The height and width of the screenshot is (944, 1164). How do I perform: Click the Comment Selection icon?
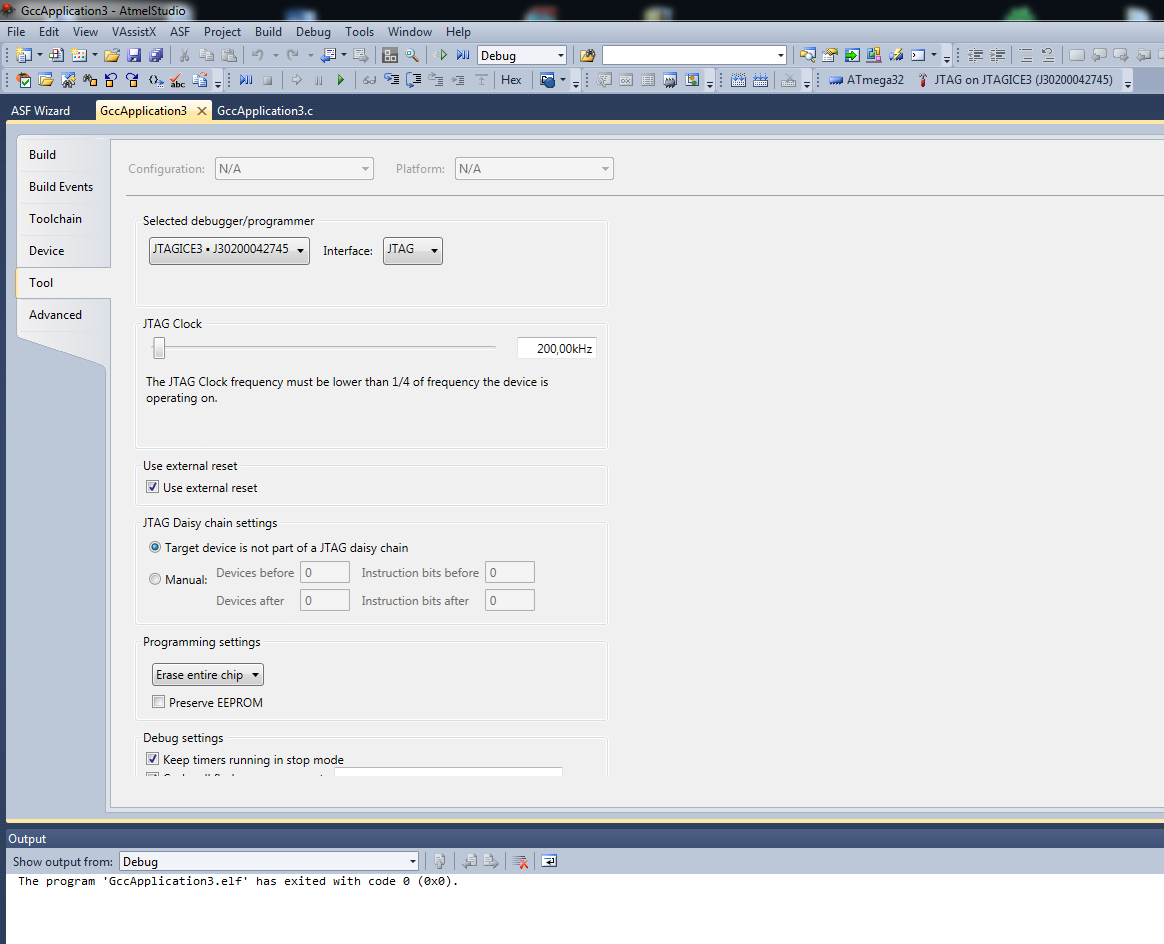[x=1026, y=56]
